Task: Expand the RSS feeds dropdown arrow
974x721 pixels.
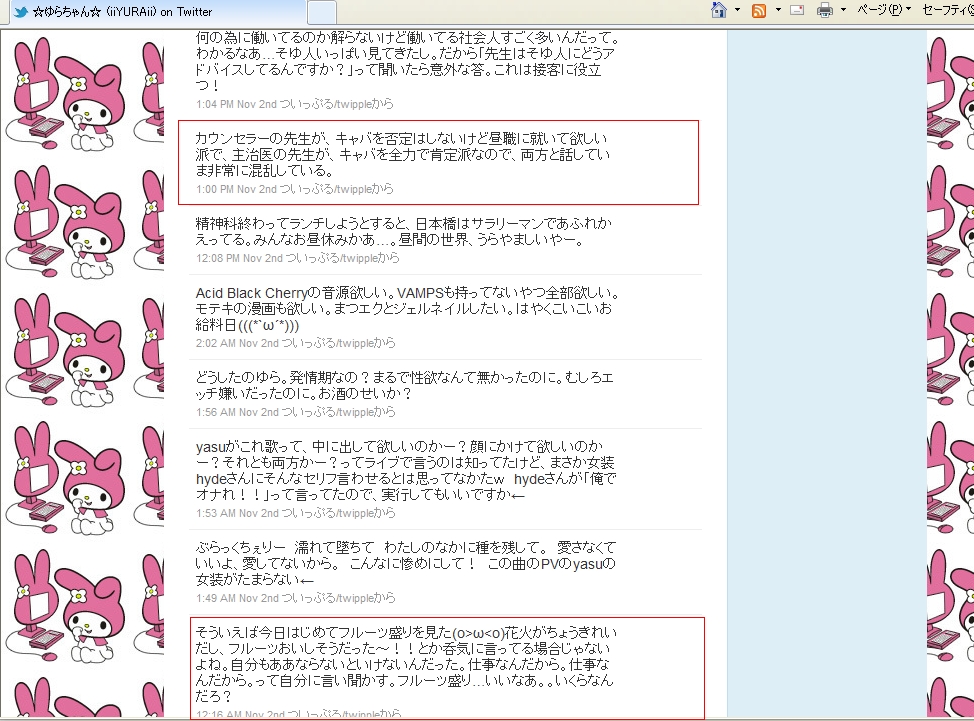Action: coord(778,10)
